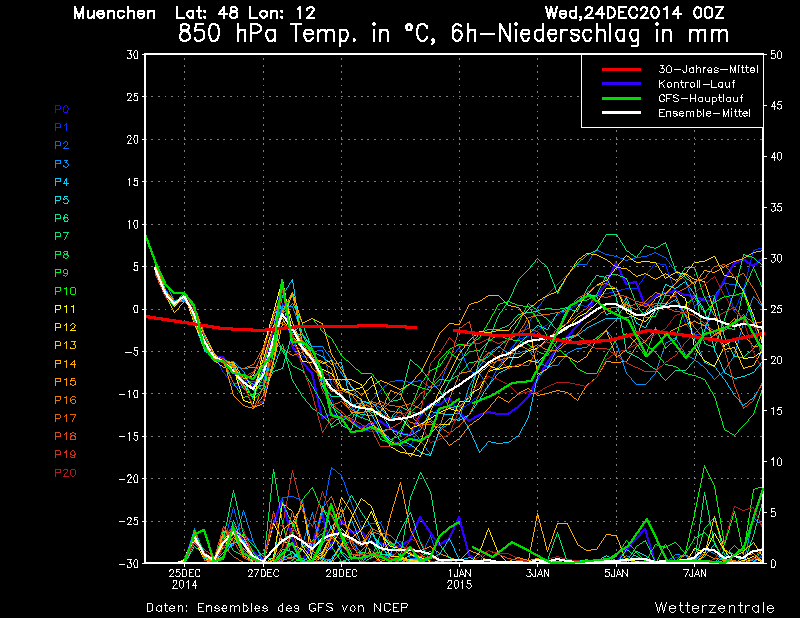This screenshot has height=618, width=800.
Task: Click the P11 ensemble member label
Action: click(x=65, y=309)
